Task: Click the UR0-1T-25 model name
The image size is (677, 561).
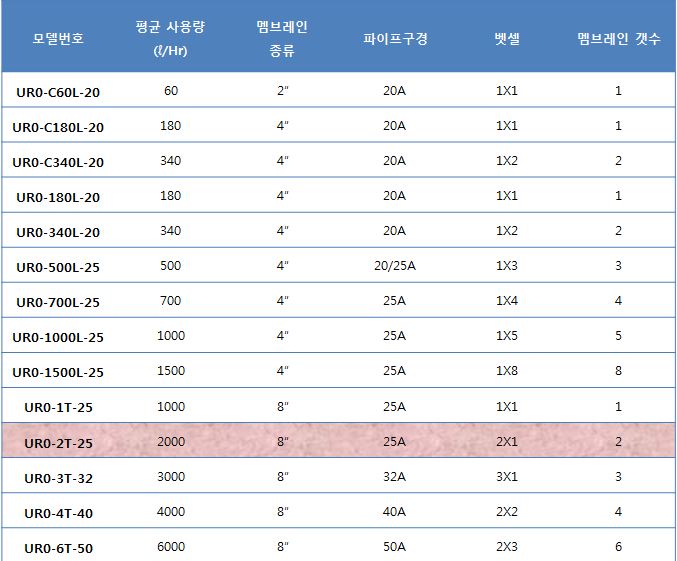Action: tap(58, 407)
